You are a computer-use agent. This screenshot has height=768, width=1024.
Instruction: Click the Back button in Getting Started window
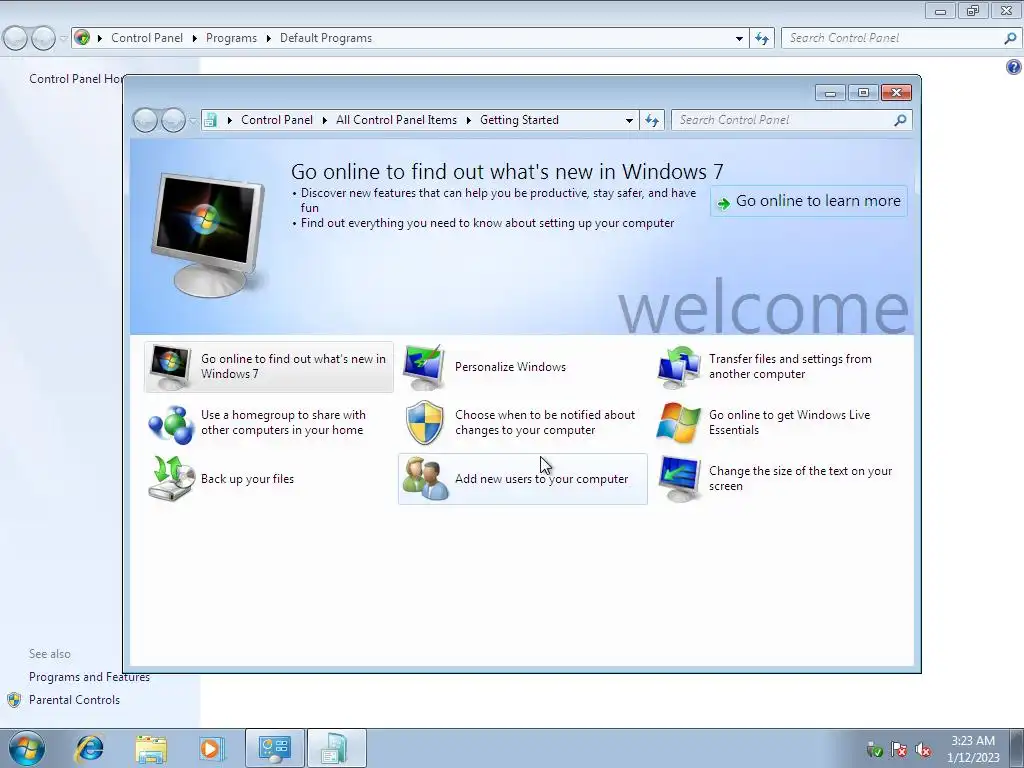(145, 120)
